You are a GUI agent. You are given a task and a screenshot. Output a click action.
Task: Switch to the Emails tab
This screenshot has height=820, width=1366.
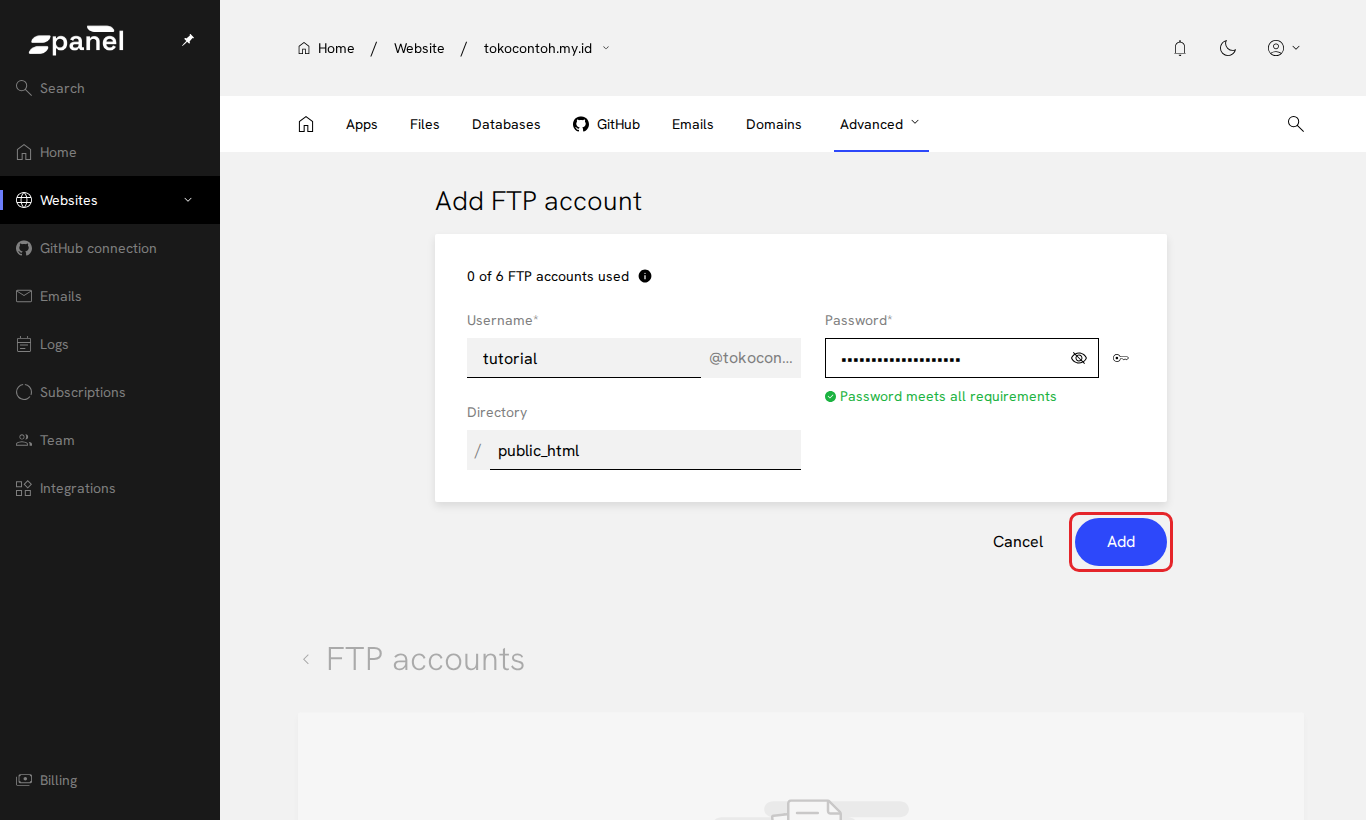(693, 124)
